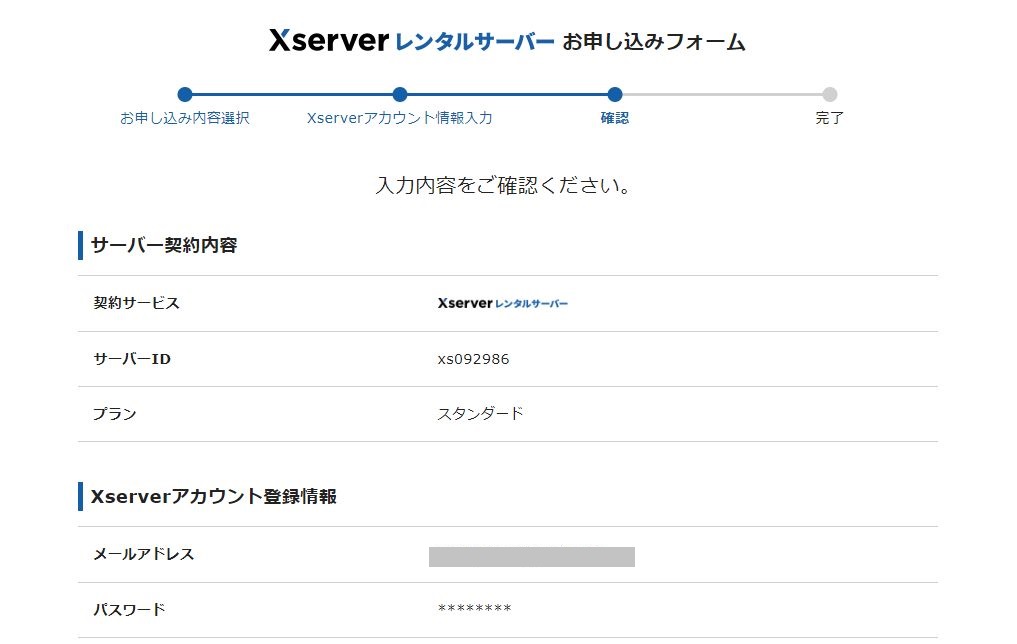1017x644 pixels.
Task: Click the お申し込み内容選択 step circle
Action: (x=185, y=95)
